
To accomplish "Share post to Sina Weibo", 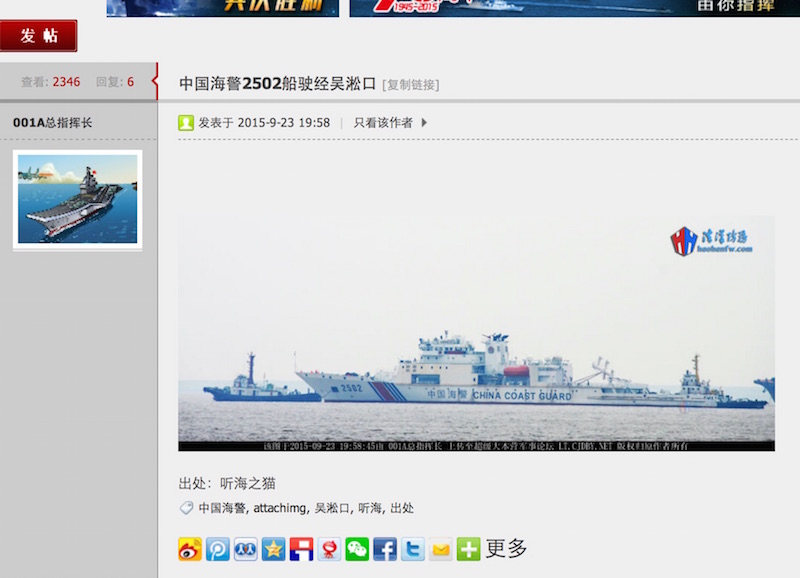I will point(190,549).
